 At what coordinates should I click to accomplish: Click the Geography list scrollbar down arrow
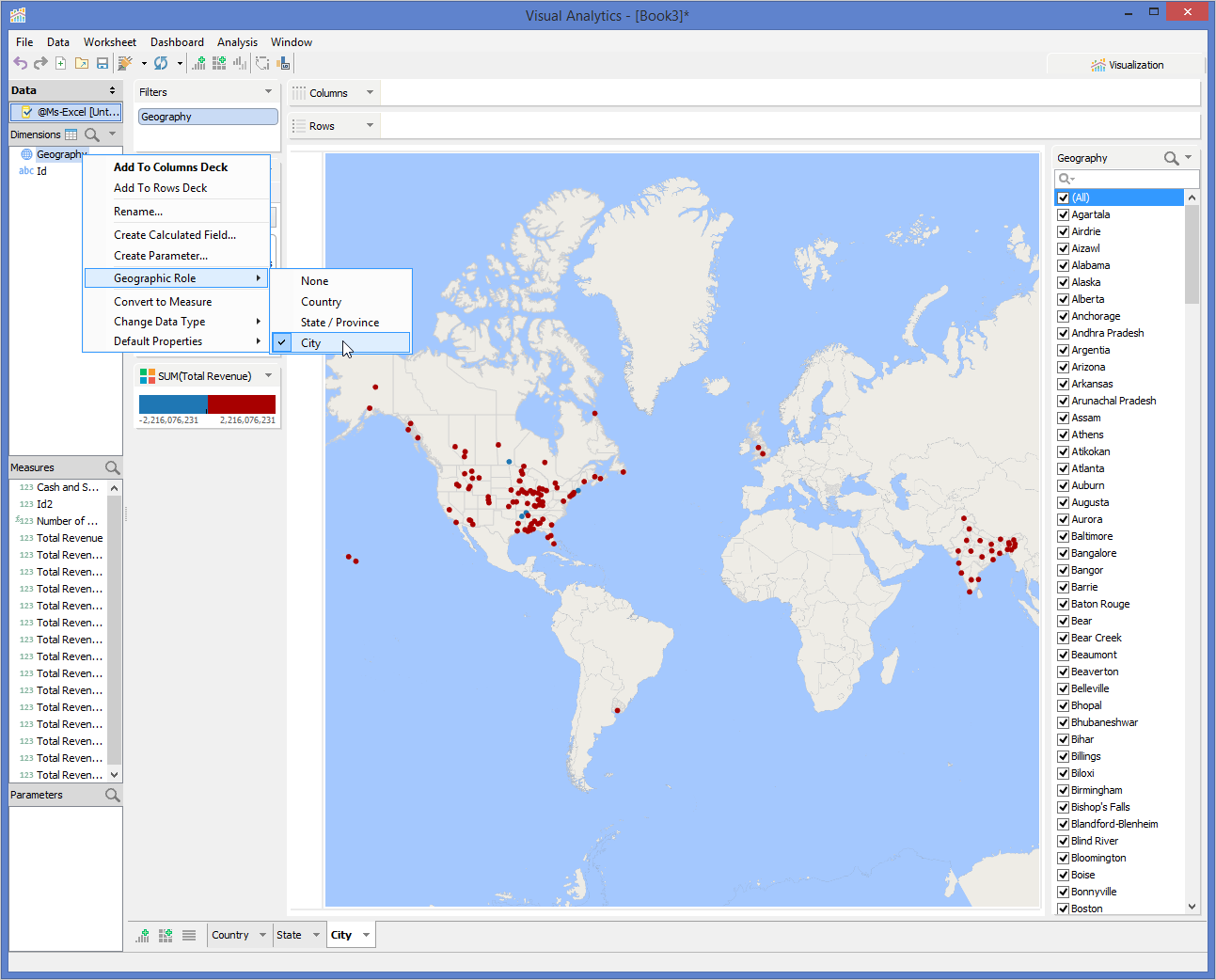click(1192, 907)
